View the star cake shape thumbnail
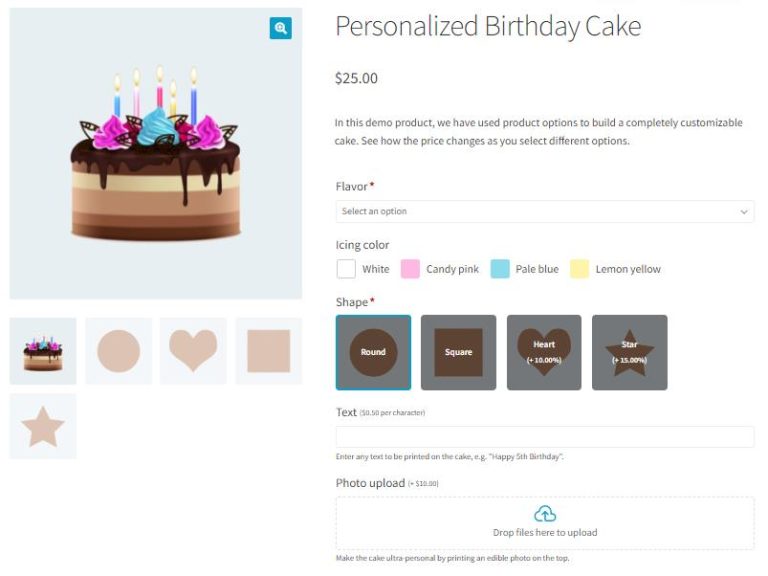768x576 pixels. pos(43,426)
